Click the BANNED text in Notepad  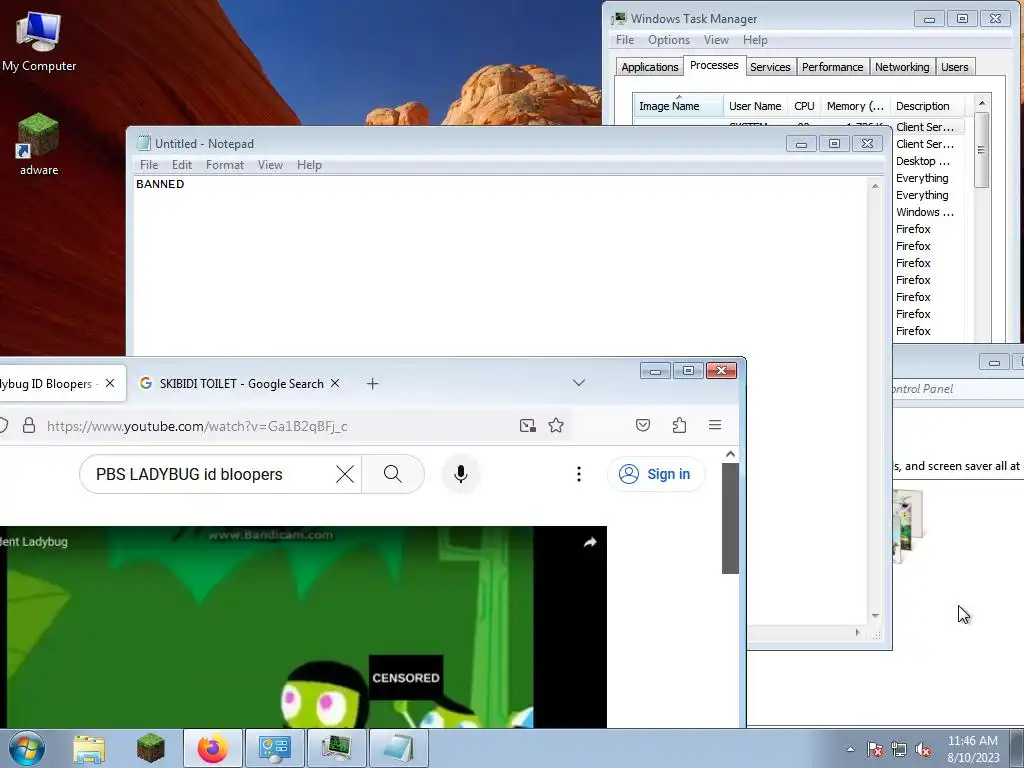(x=160, y=184)
